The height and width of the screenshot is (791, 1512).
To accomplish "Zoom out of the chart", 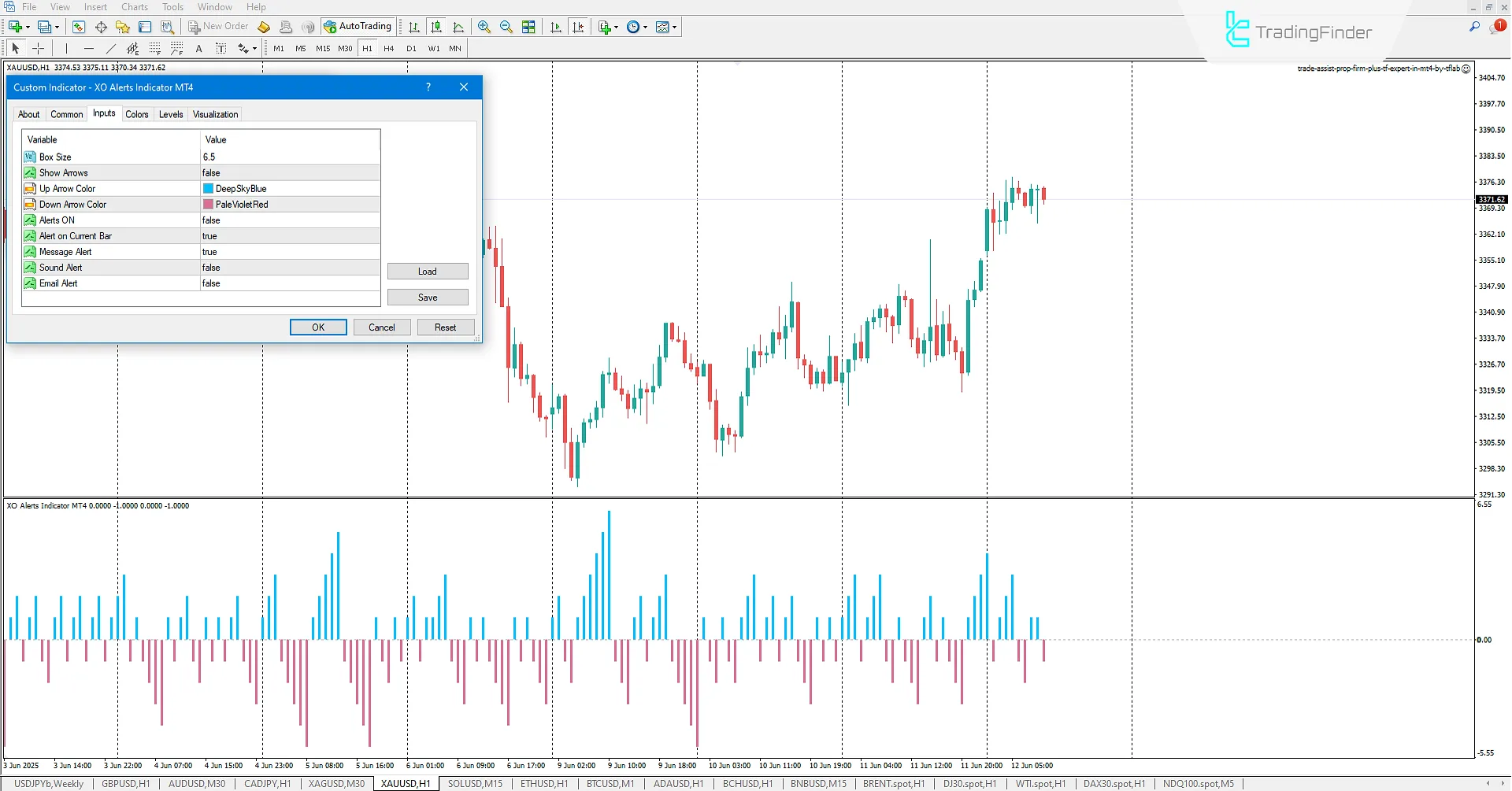I will (x=506, y=26).
